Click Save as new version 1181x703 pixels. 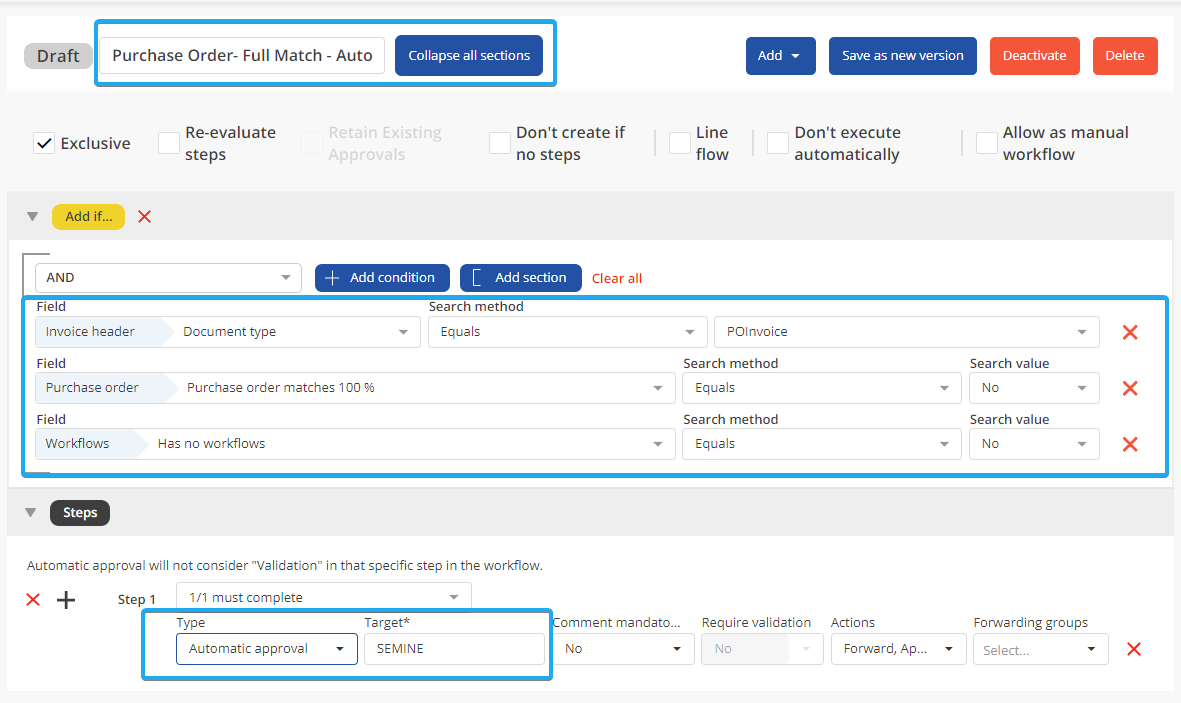[x=903, y=56]
